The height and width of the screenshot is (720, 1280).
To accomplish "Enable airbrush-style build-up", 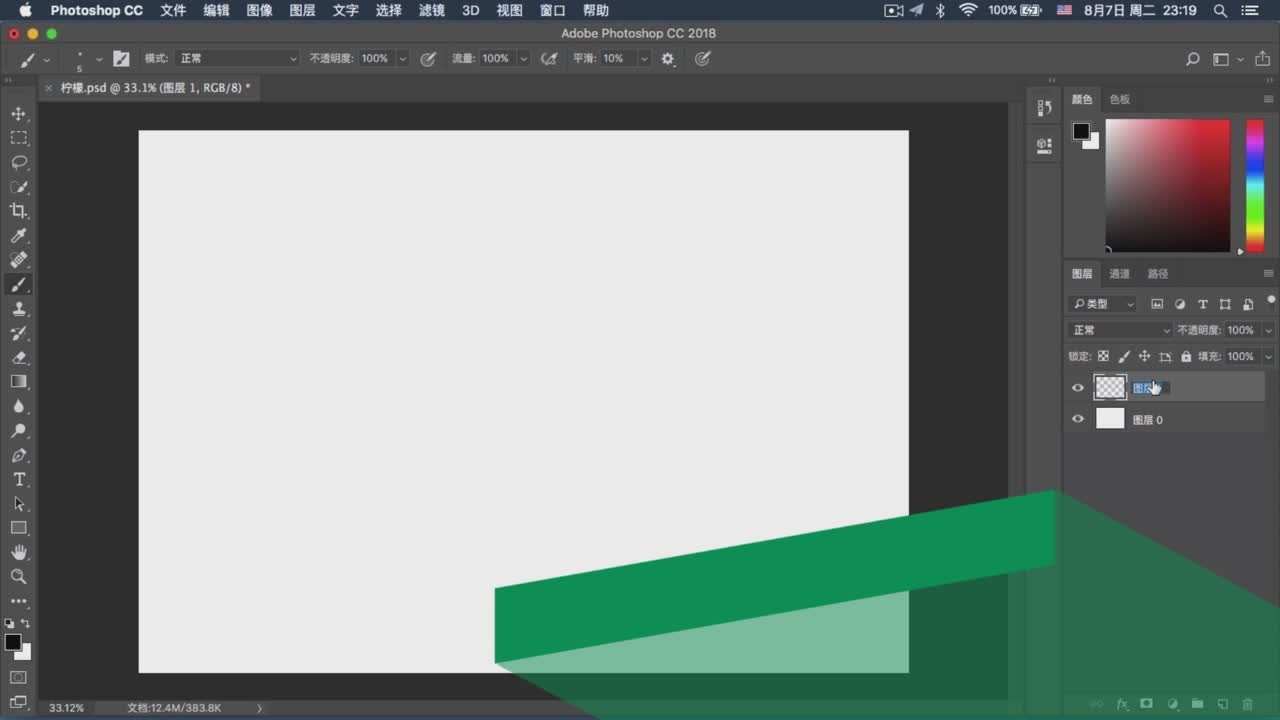I will [x=549, y=59].
